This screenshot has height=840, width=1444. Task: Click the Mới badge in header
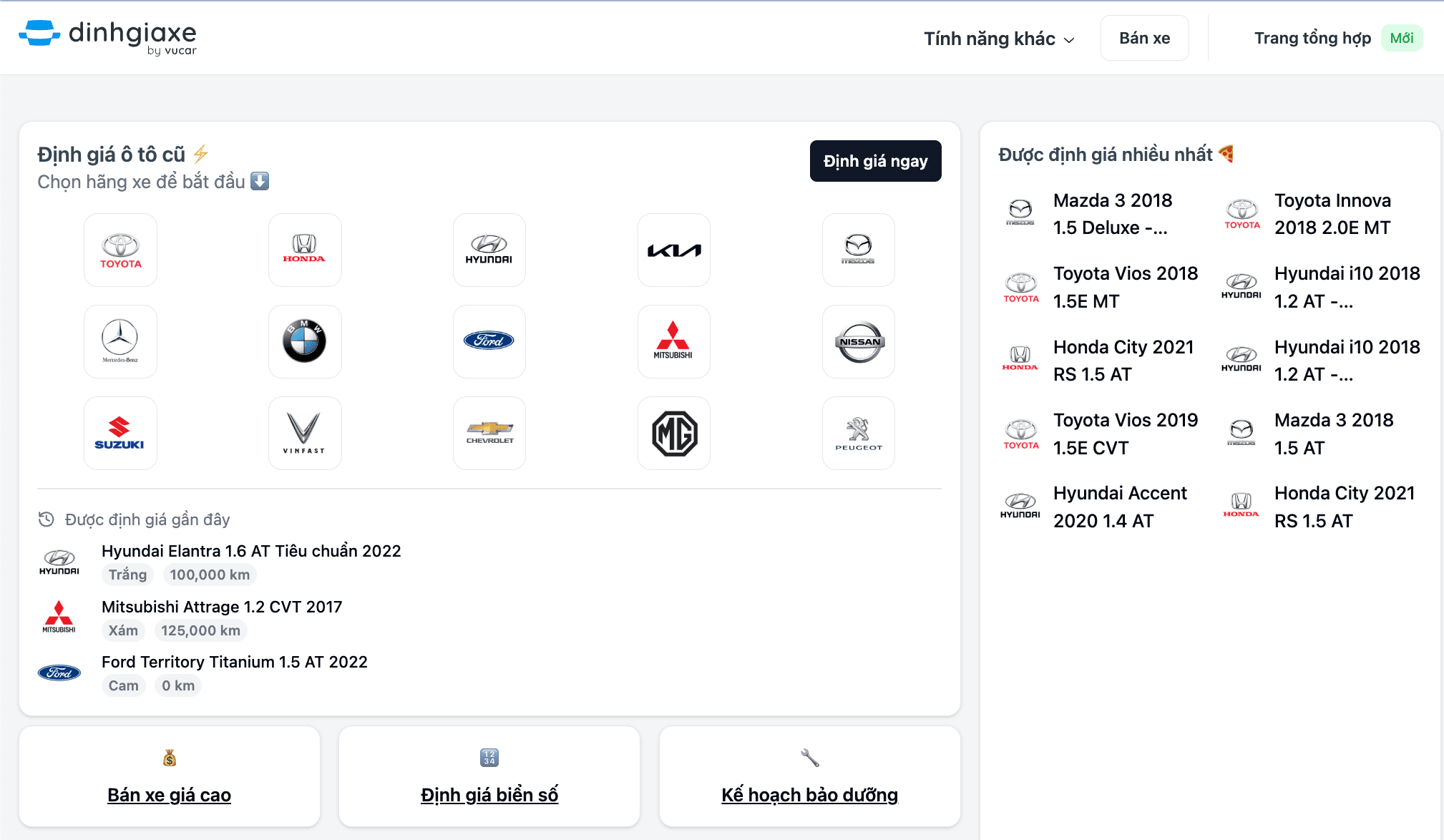(x=1402, y=38)
